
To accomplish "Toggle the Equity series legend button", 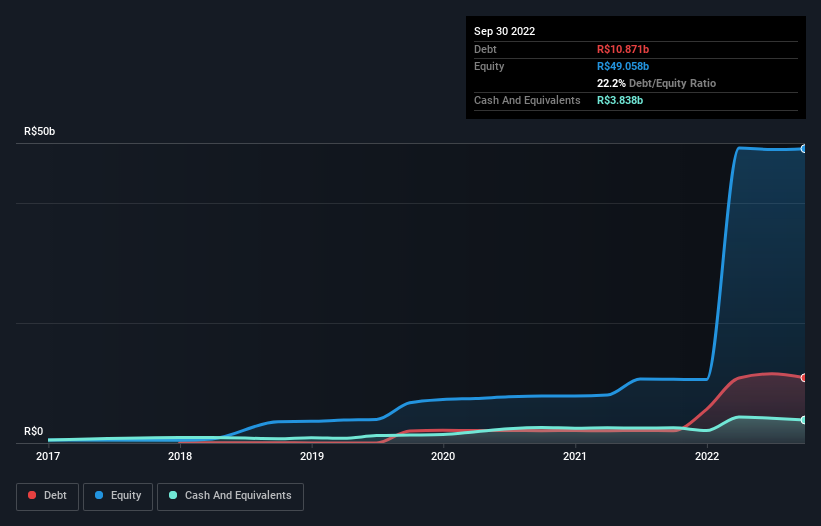I will (x=118, y=496).
